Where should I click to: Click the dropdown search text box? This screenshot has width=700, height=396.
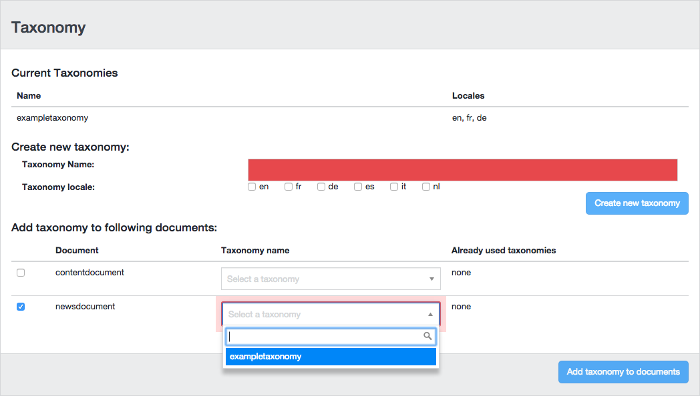click(x=331, y=336)
